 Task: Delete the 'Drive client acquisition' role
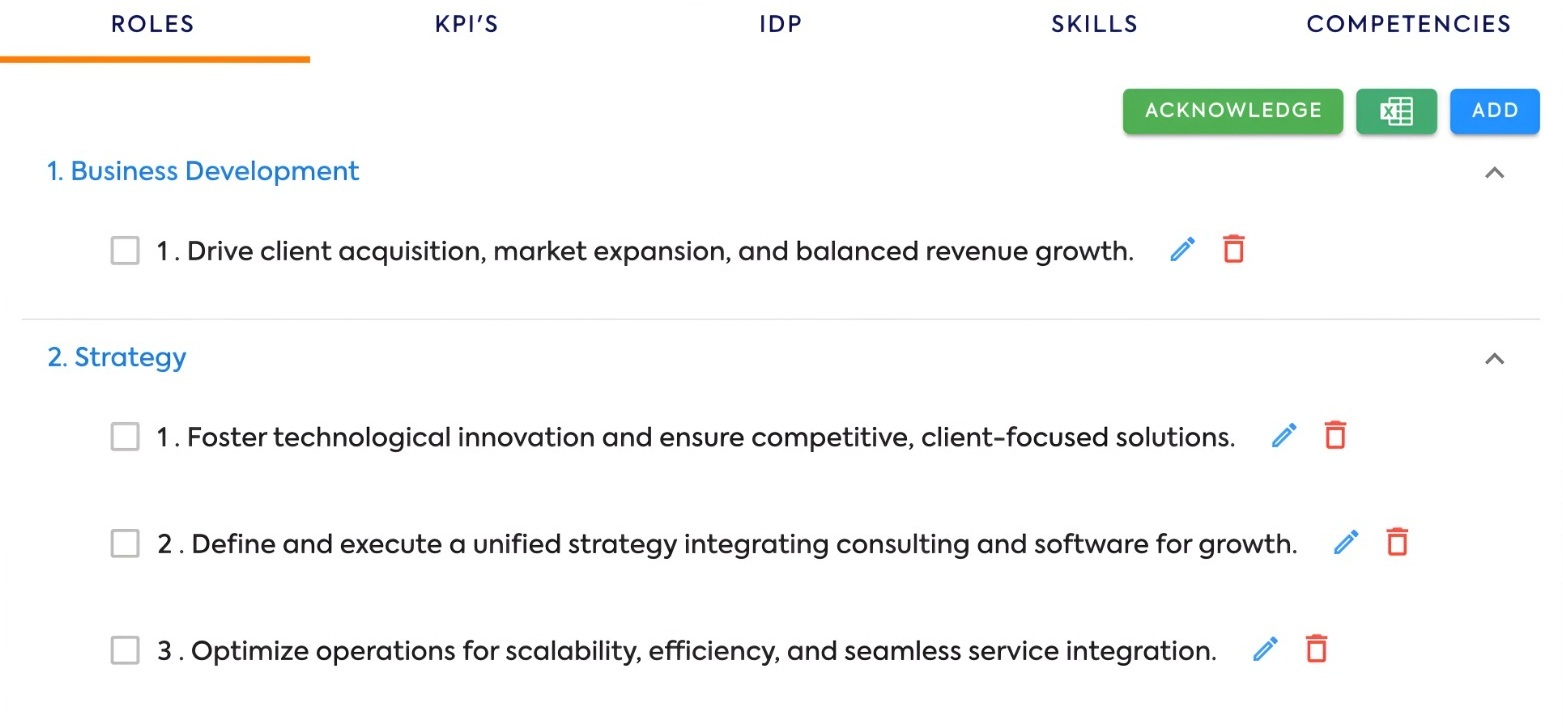(x=1234, y=249)
